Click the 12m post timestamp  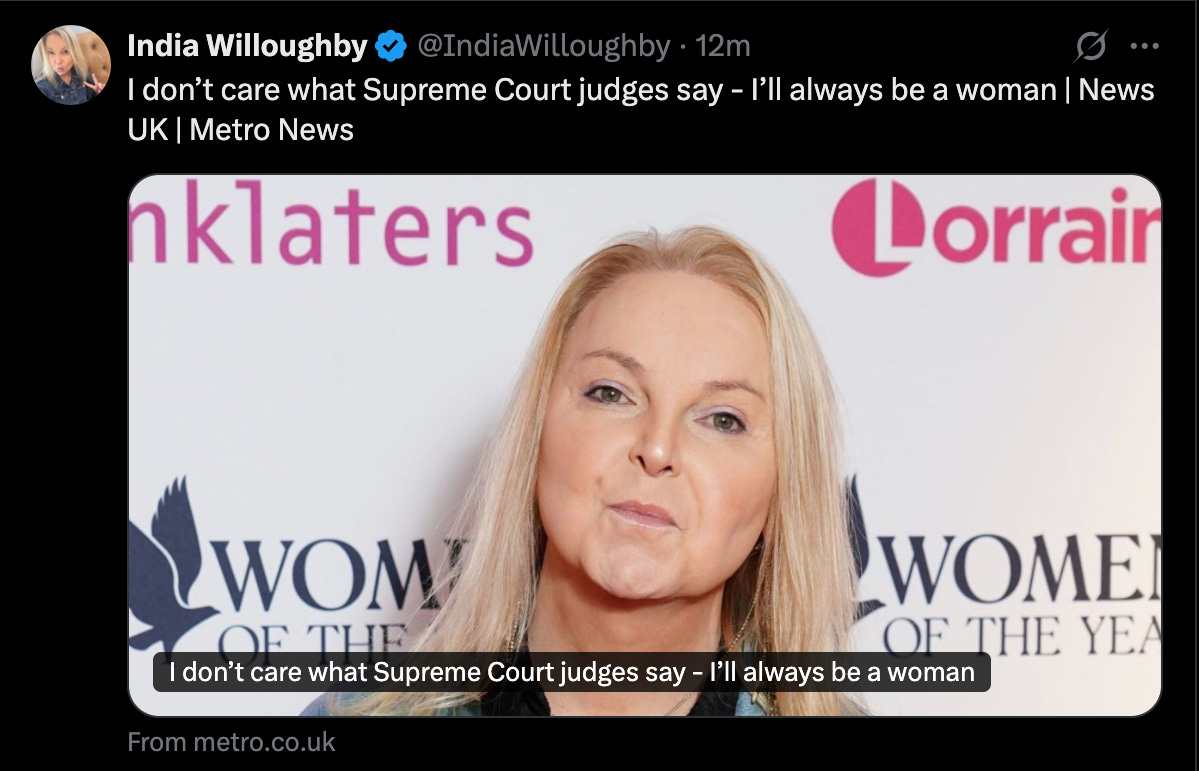click(x=723, y=46)
